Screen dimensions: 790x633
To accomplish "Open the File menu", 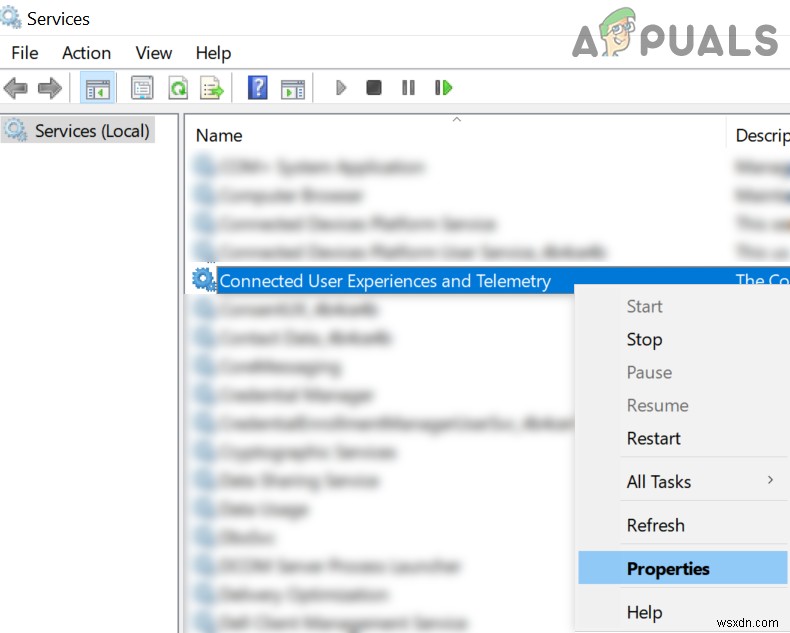I will tap(25, 53).
